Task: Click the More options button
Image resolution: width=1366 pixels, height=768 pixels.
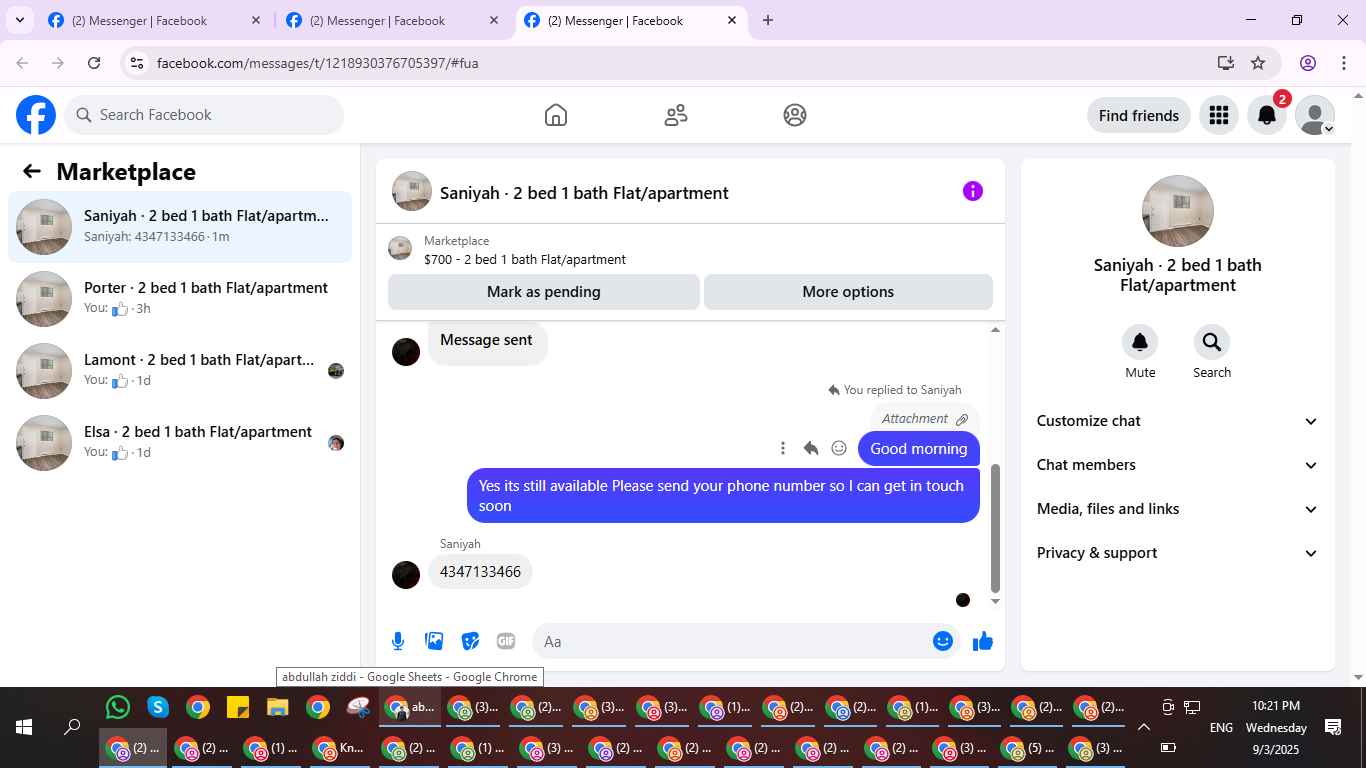Action: (848, 292)
